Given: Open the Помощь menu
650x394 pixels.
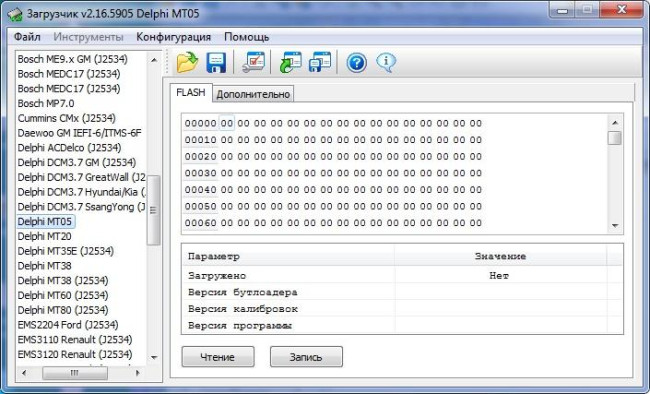Looking at the screenshot, I should [x=247, y=37].
